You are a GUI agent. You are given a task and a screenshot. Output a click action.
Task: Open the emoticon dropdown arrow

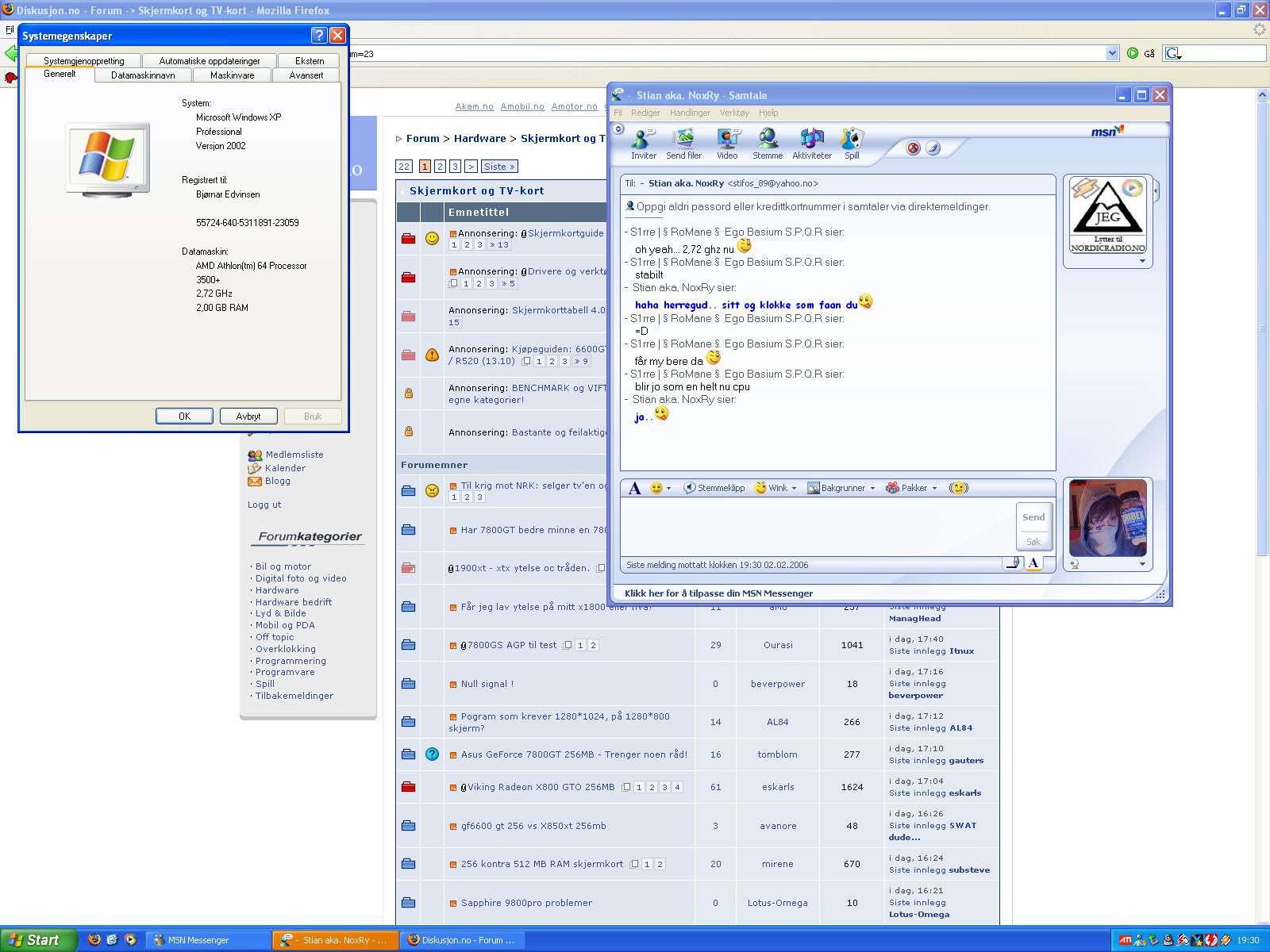click(x=669, y=489)
